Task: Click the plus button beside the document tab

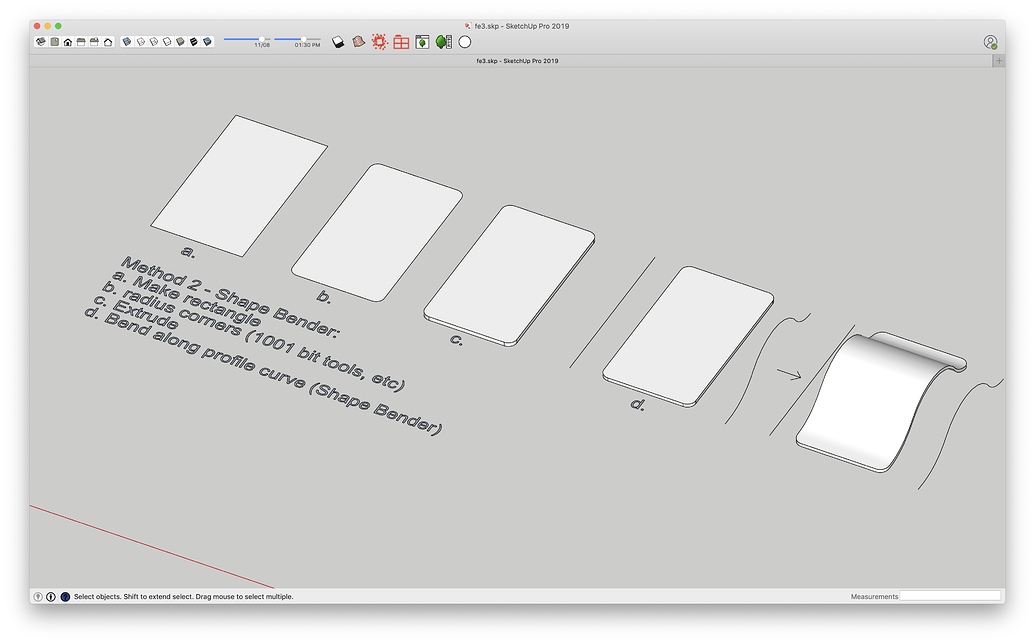Action: coord(998,60)
